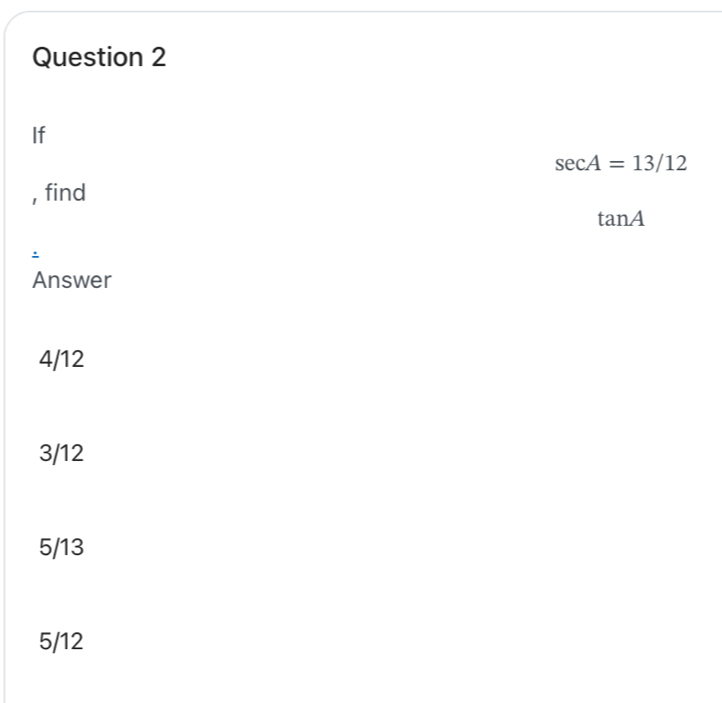
Task: Select the 4/12 answer option
Action: [61, 360]
